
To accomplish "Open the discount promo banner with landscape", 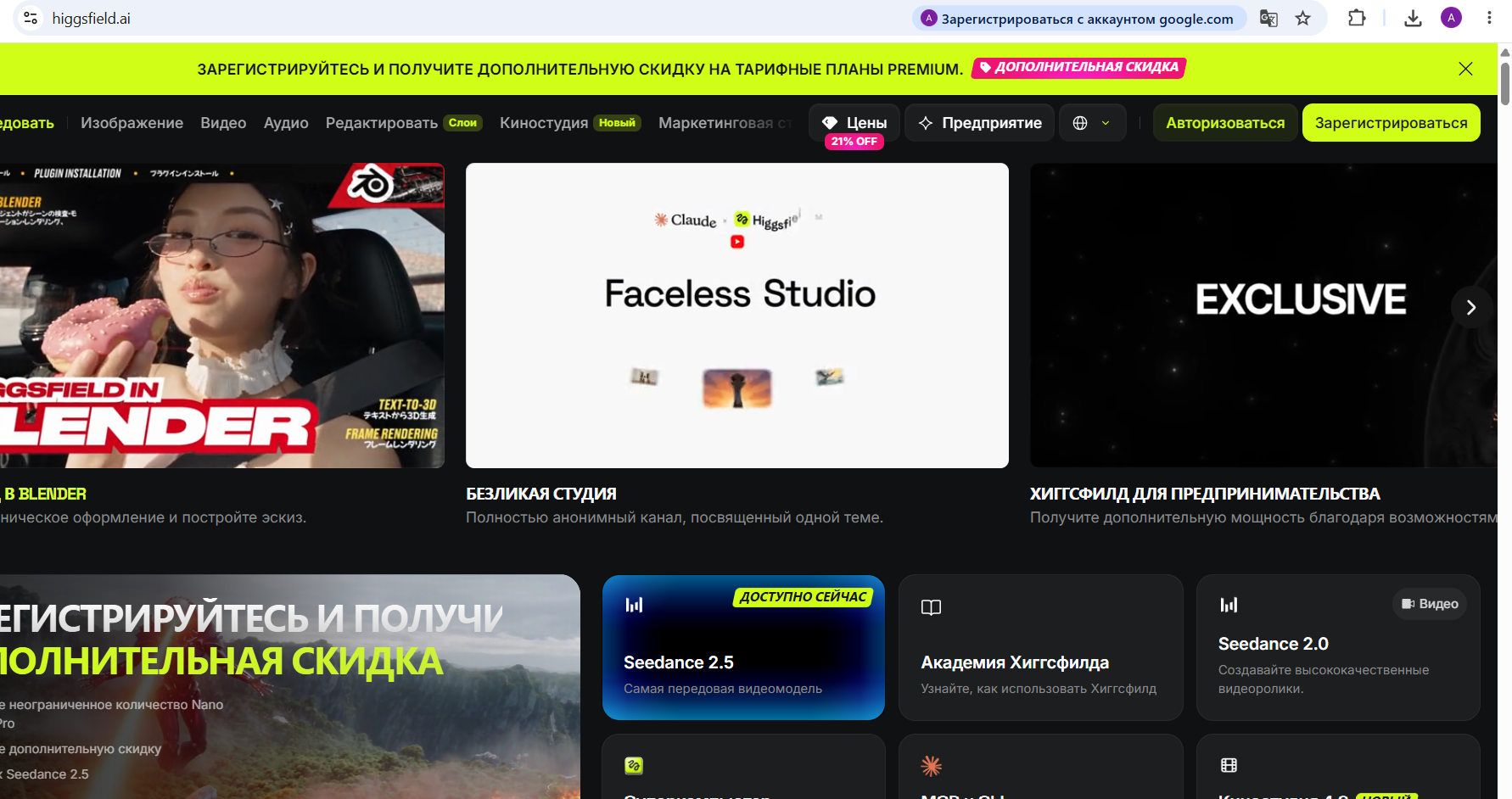I will pyautogui.click(x=290, y=687).
